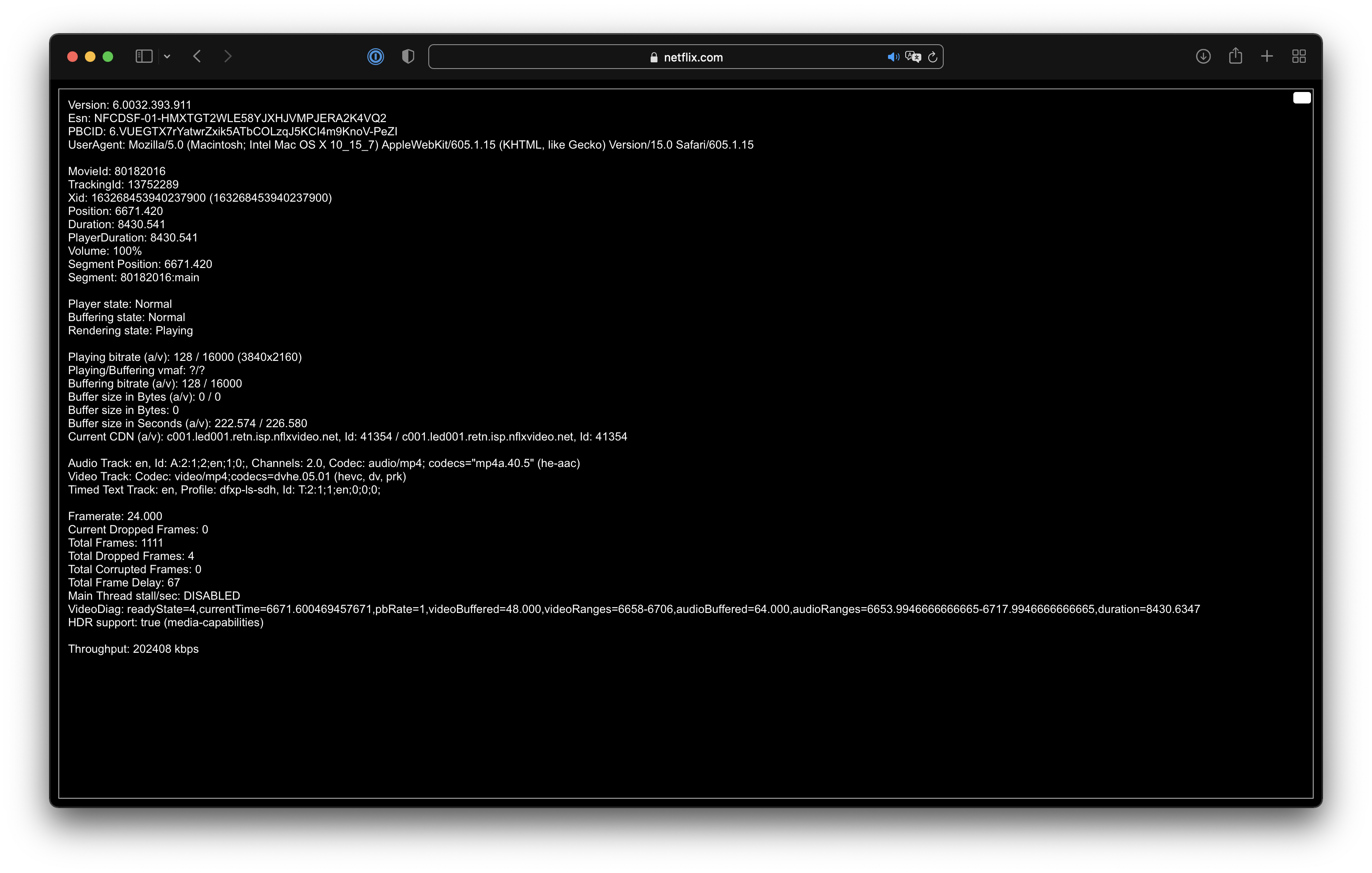Click the Segment: 80182016:main line
The width and height of the screenshot is (1372, 873).
tap(133, 277)
